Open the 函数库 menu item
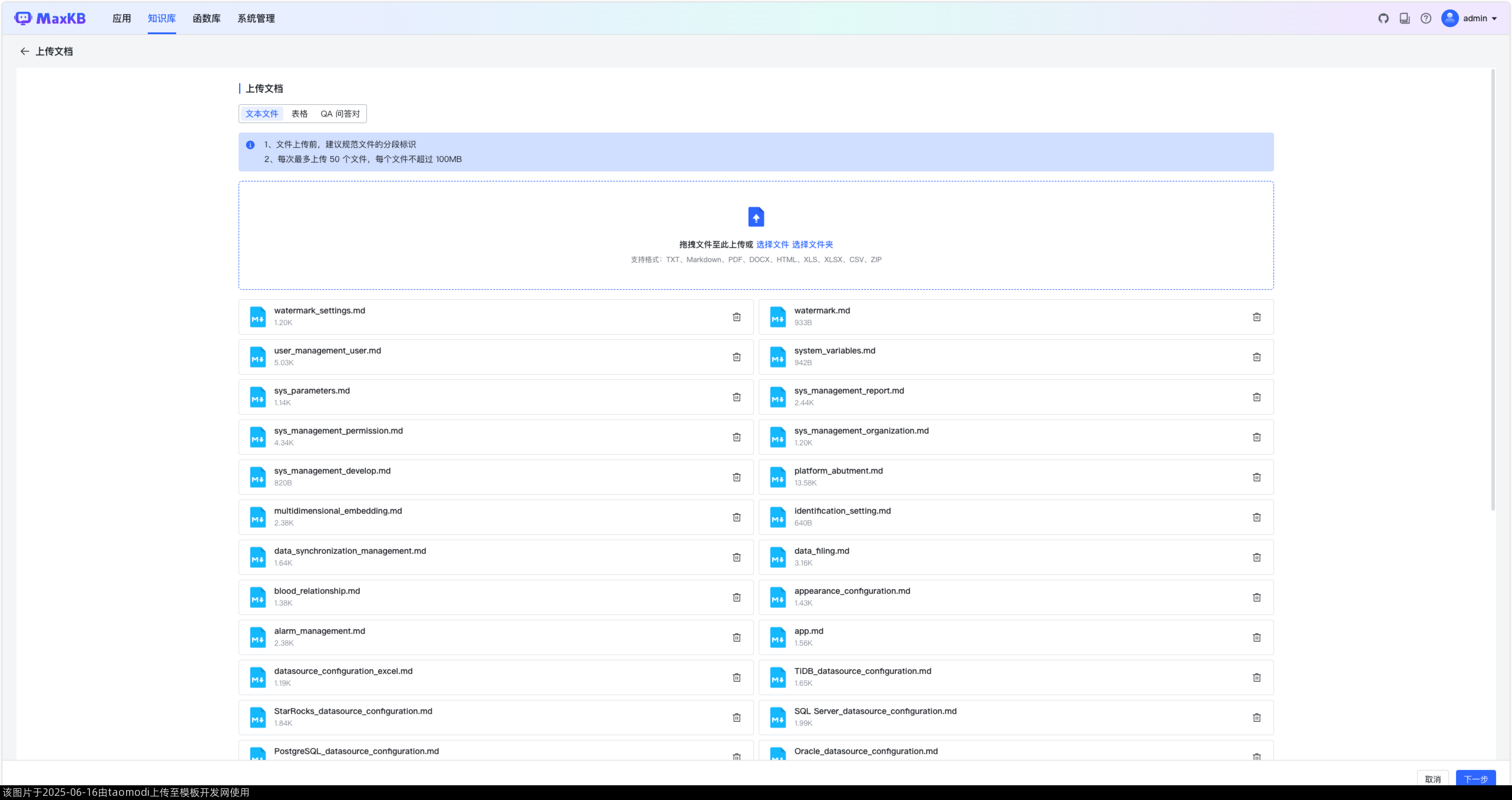The image size is (1512, 800). pyautogui.click(x=206, y=18)
